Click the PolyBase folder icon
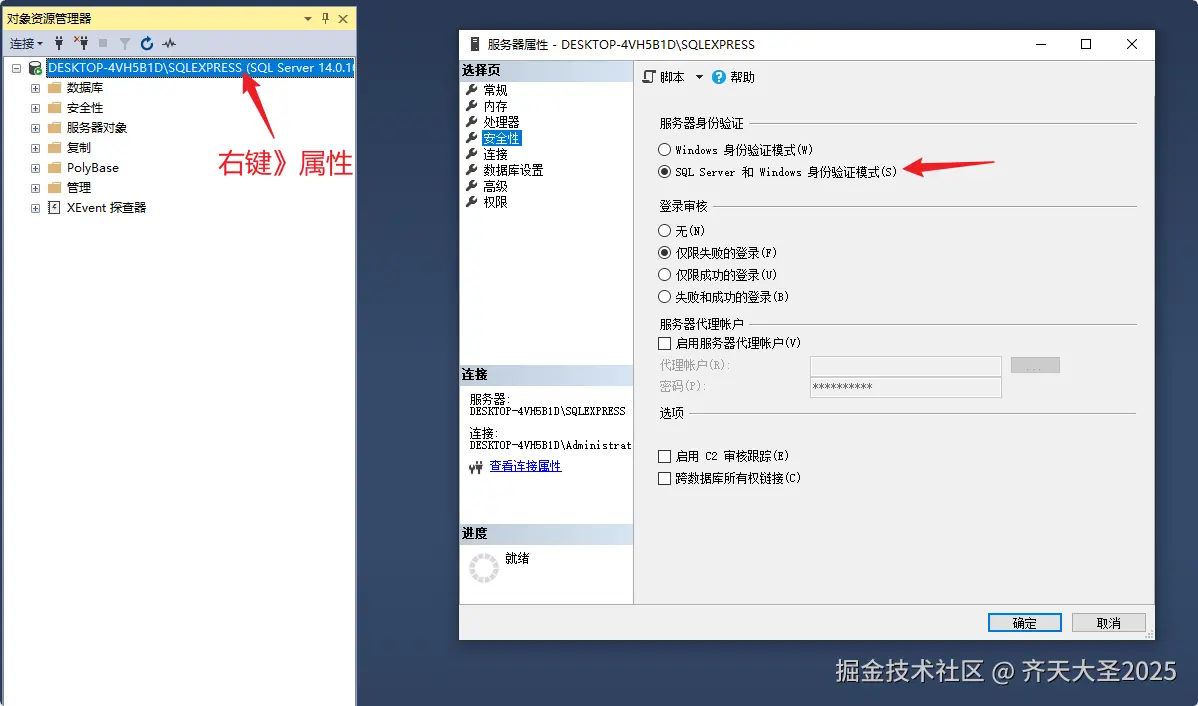 (54, 167)
